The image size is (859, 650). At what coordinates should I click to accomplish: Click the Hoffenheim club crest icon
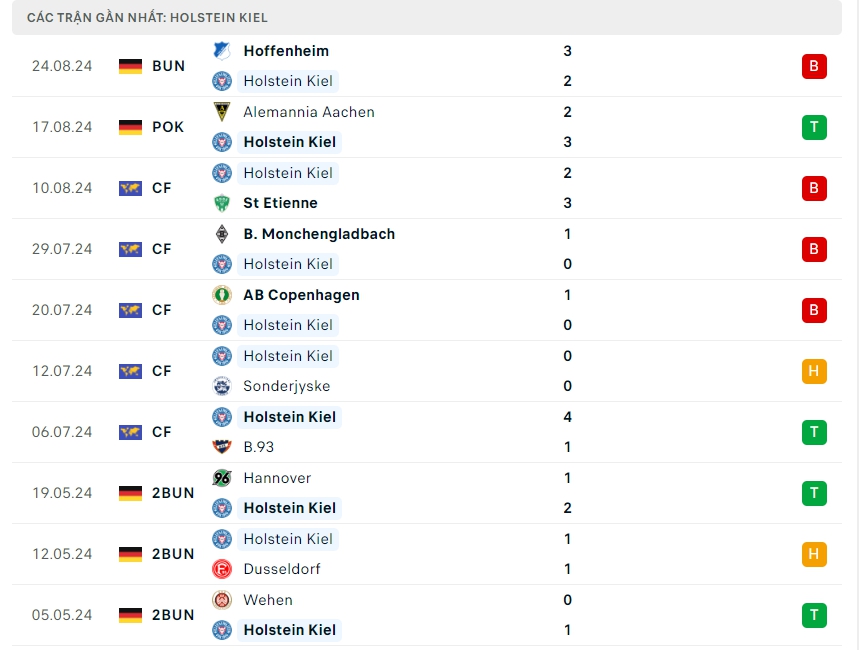(222, 51)
